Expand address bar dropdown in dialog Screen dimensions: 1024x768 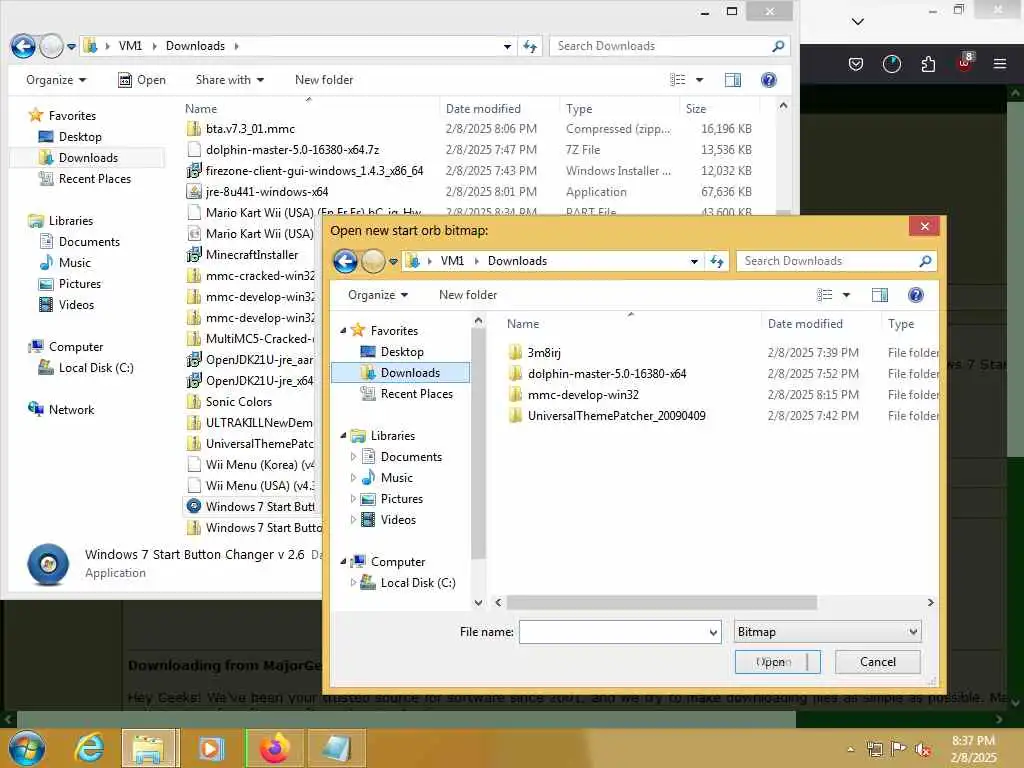[x=694, y=261]
